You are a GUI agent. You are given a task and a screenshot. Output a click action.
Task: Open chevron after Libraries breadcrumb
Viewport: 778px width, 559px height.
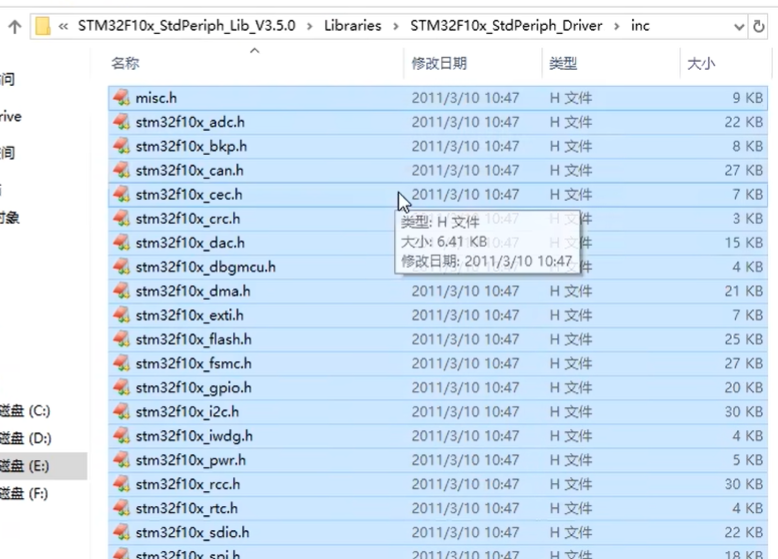point(395,26)
